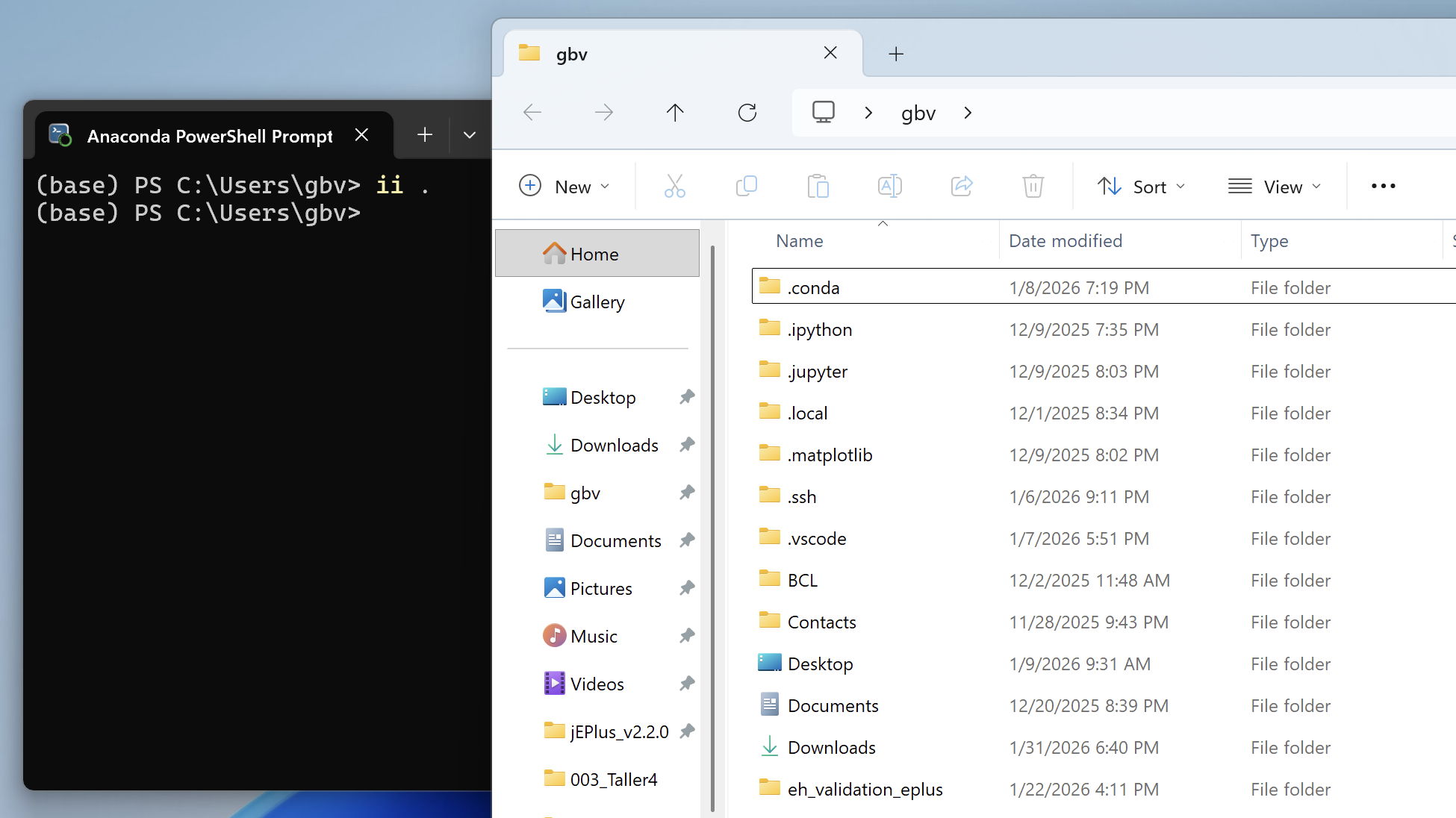Unpin Downloads from quick access
Screen dimensions: 1456x818
tap(687, 445)
